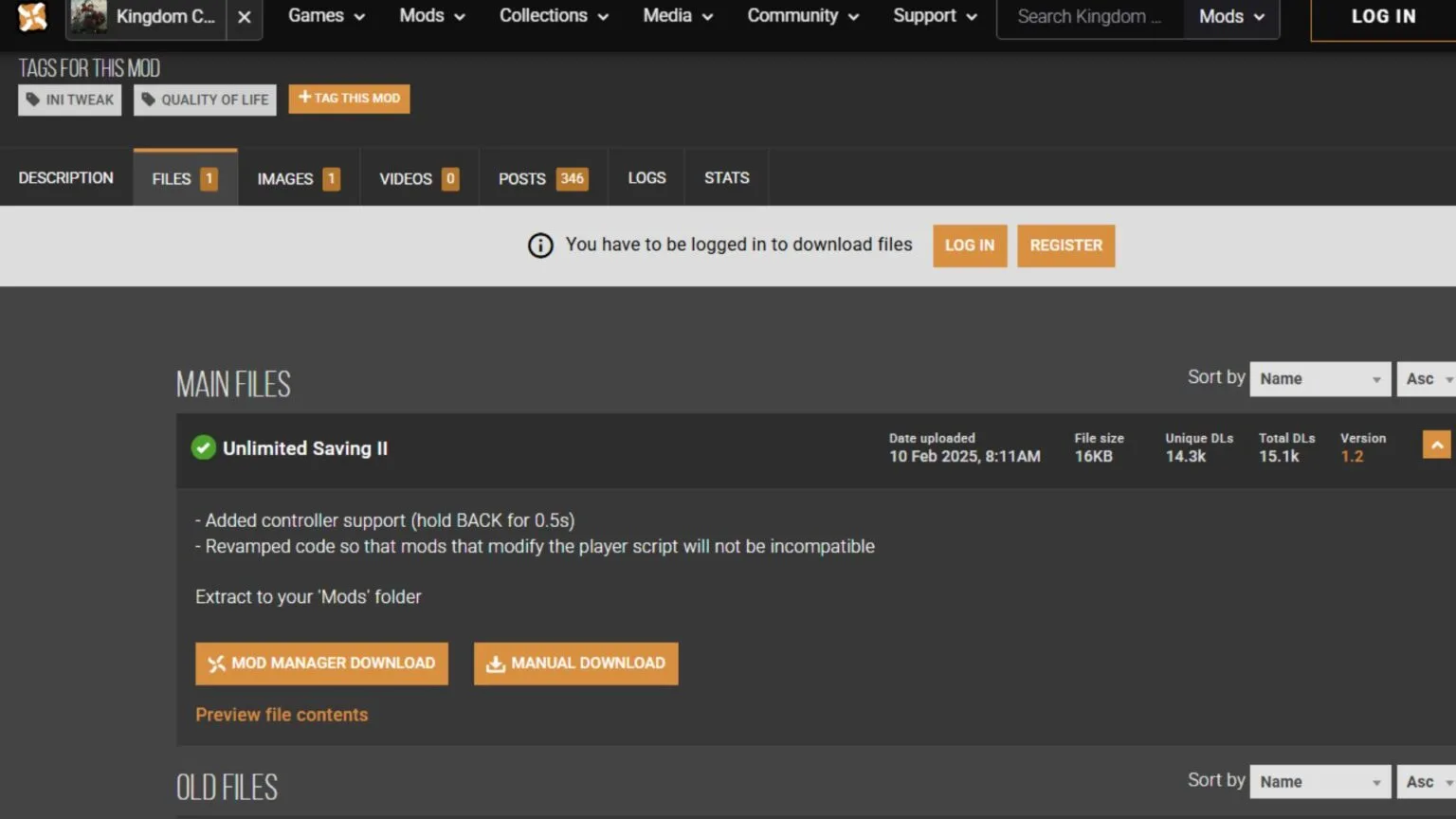The image size is (1456, 819).
Task: Click the Kingdom Come game thumbnail
Action: tap(88, 17)
